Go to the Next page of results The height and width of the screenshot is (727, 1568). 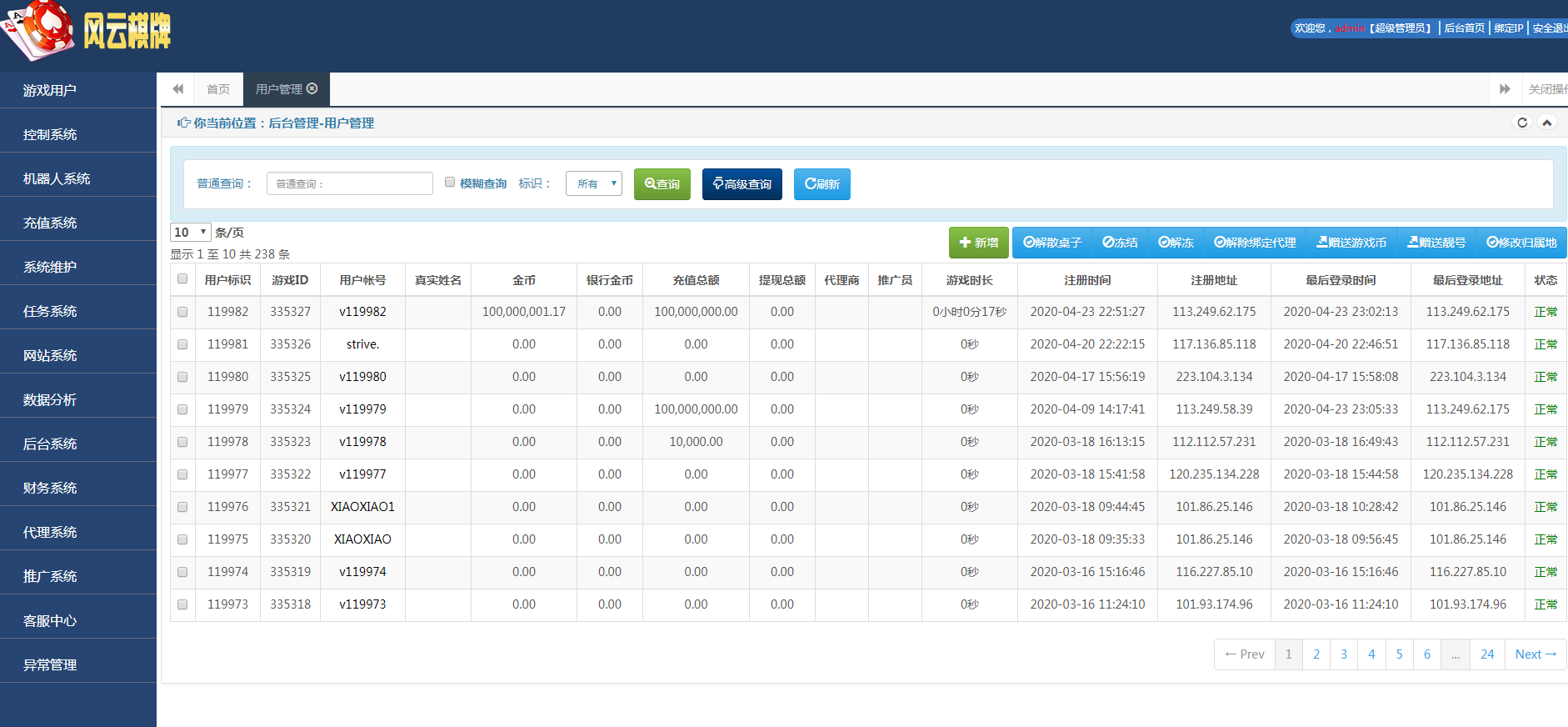coord(1535,654)
